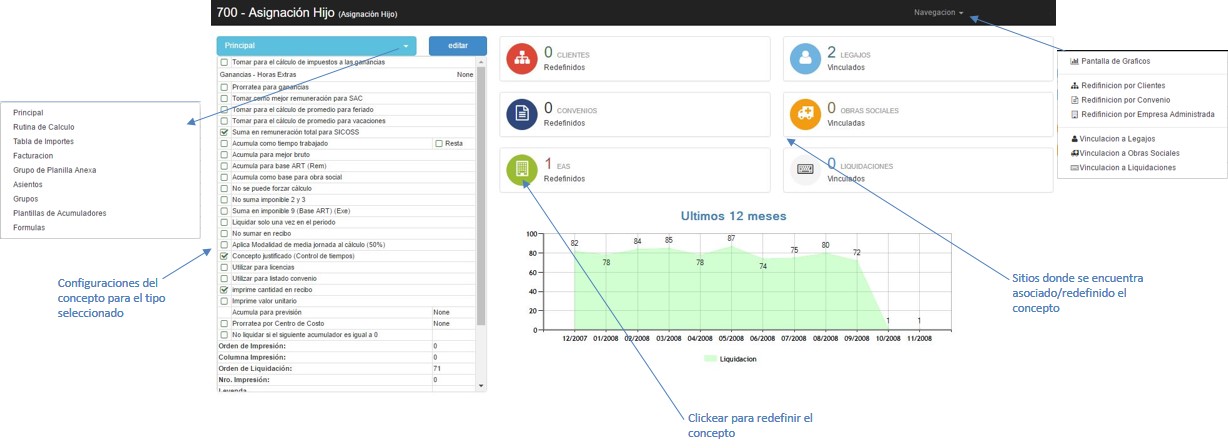The width and height of the screenshot is (1228, 448).
Task: Open the Navegacion dropdown menu
Action: [938, 13]
